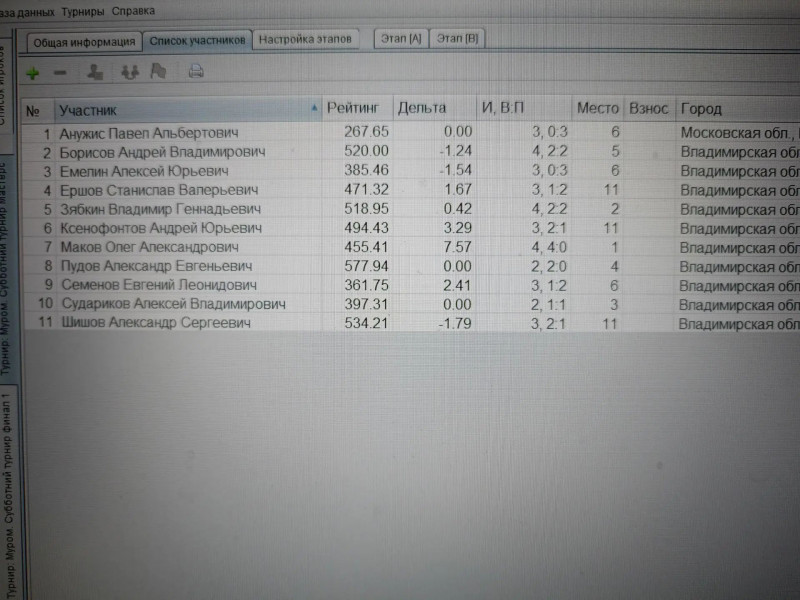Select row Борисов Андрей Владимирович

coord(411,152)
